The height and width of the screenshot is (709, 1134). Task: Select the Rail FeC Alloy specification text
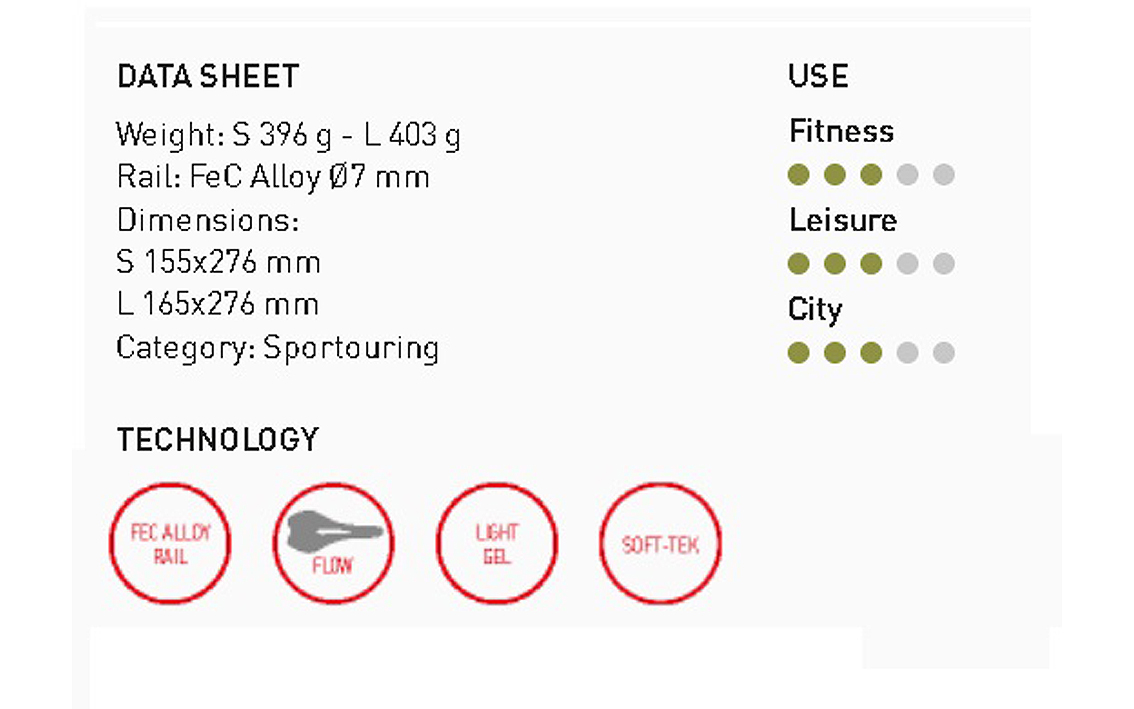[x=272, y=177]
